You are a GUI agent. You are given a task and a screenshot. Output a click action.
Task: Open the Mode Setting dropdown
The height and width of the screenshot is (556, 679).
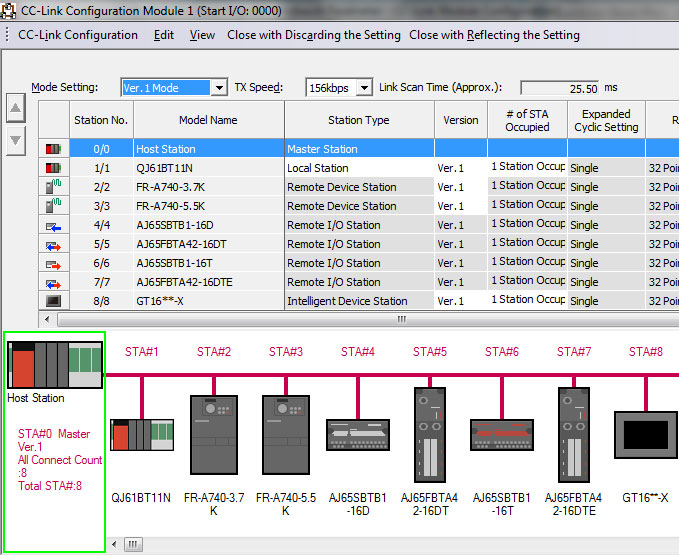[219, 88]
